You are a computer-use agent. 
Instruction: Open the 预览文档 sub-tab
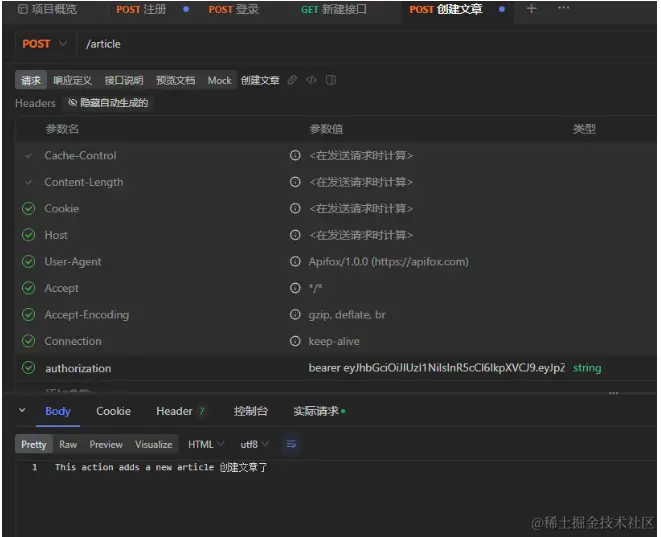pyautogui.click(x=175, y=80)
